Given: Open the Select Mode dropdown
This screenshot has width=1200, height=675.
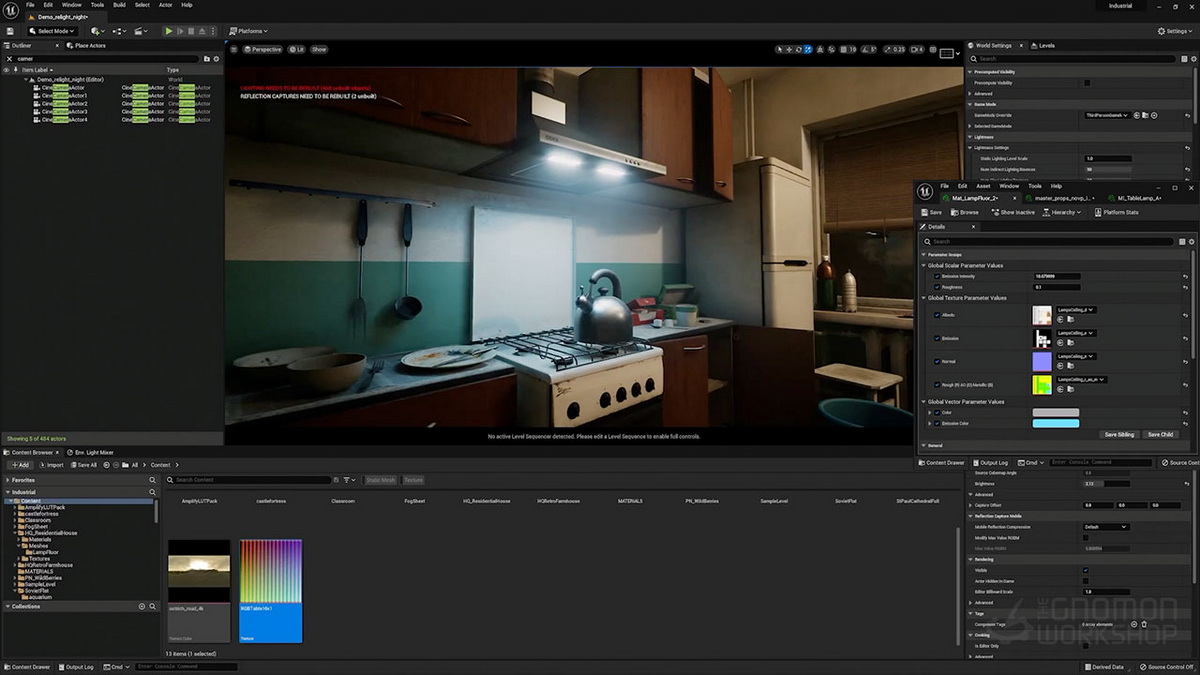Looking at the screenshot, I should [52, 31].
